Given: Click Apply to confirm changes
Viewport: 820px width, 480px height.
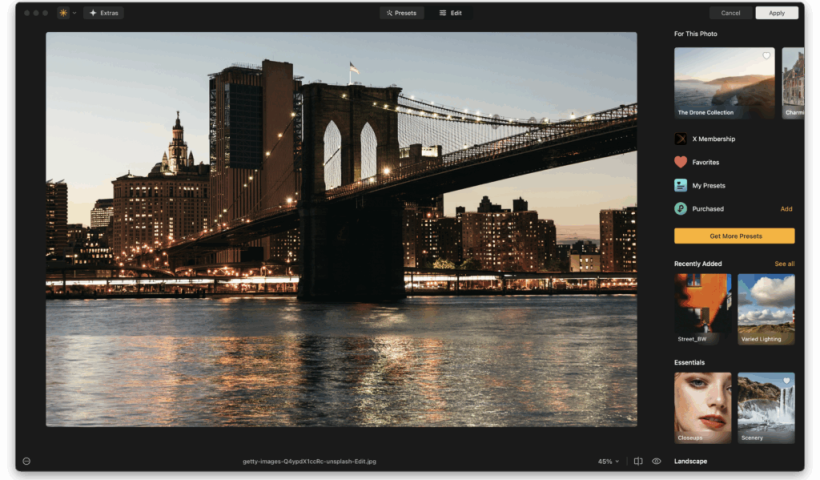Looking at the screenshot, I should coord(776,13).
